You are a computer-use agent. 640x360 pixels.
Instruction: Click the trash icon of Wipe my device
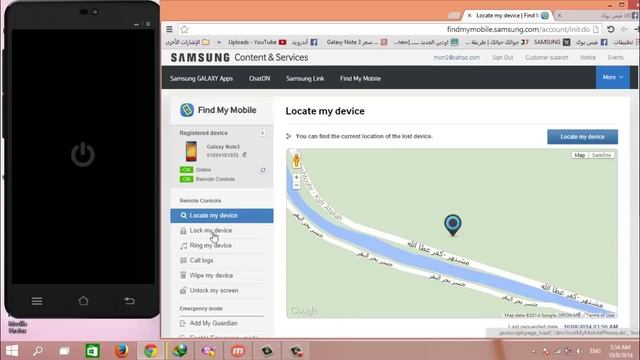tap(183, 276)
